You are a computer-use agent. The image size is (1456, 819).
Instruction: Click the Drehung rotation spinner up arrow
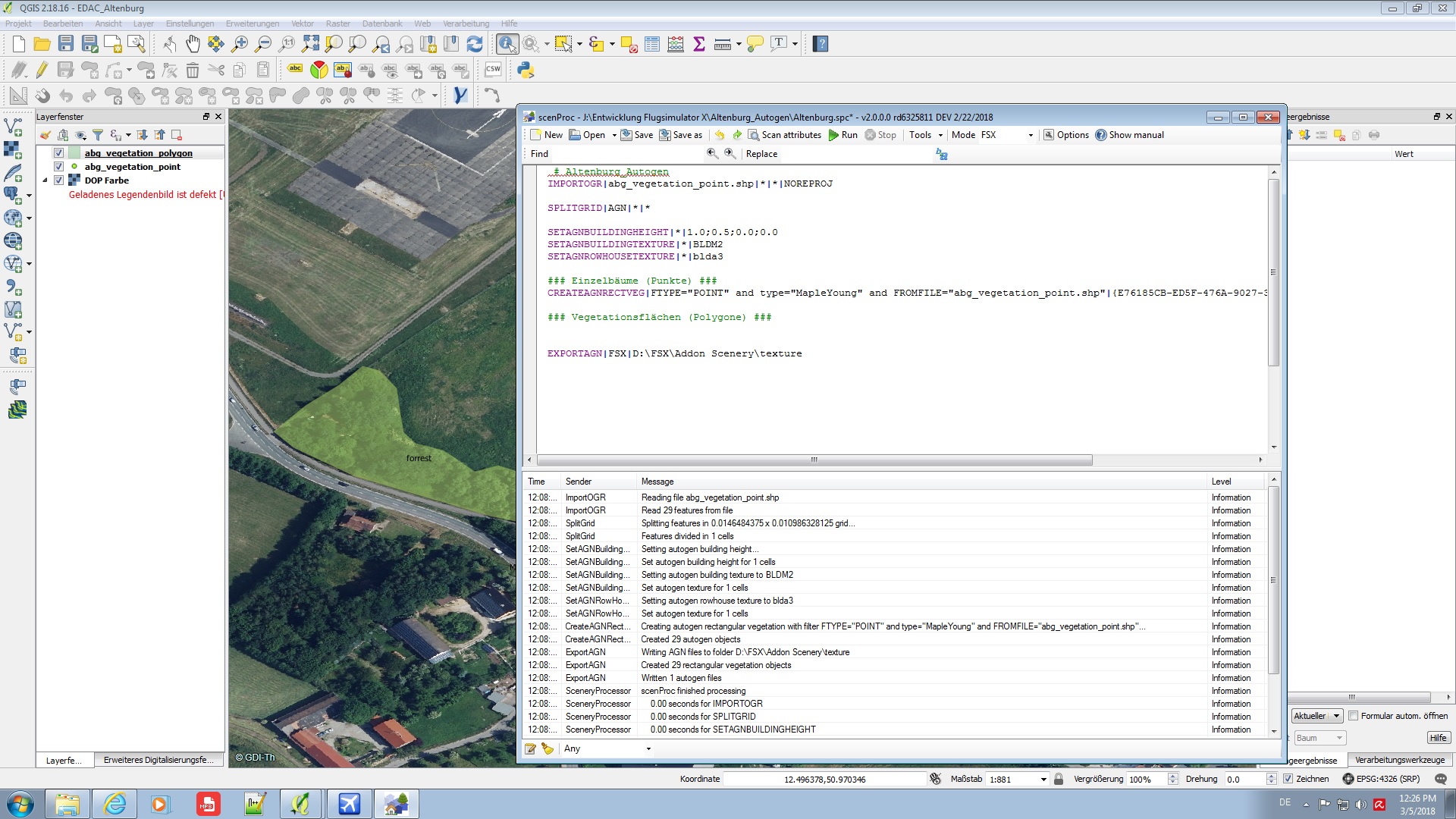click(1271, 775)
